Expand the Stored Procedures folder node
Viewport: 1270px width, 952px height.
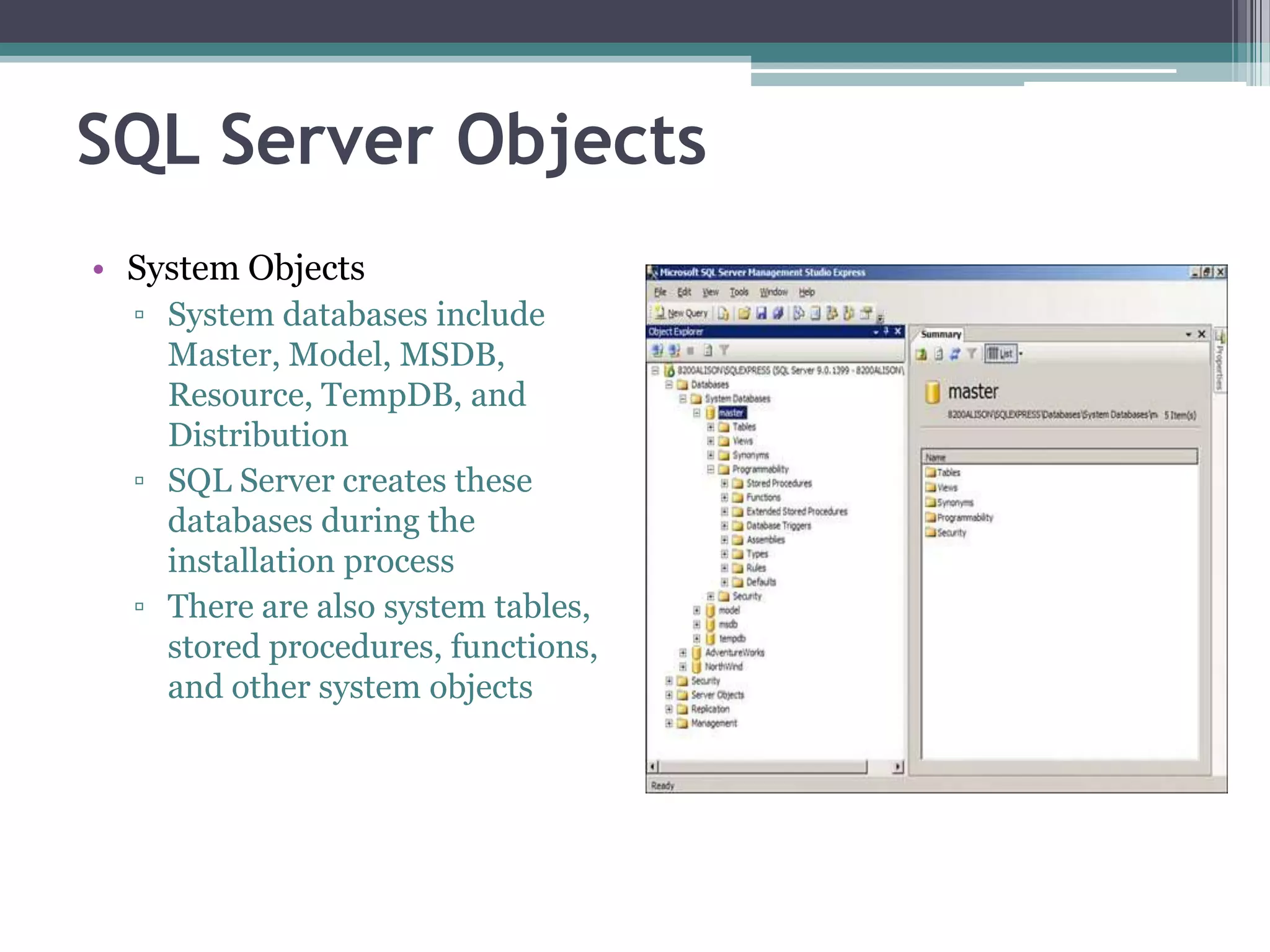coord(724,483)
